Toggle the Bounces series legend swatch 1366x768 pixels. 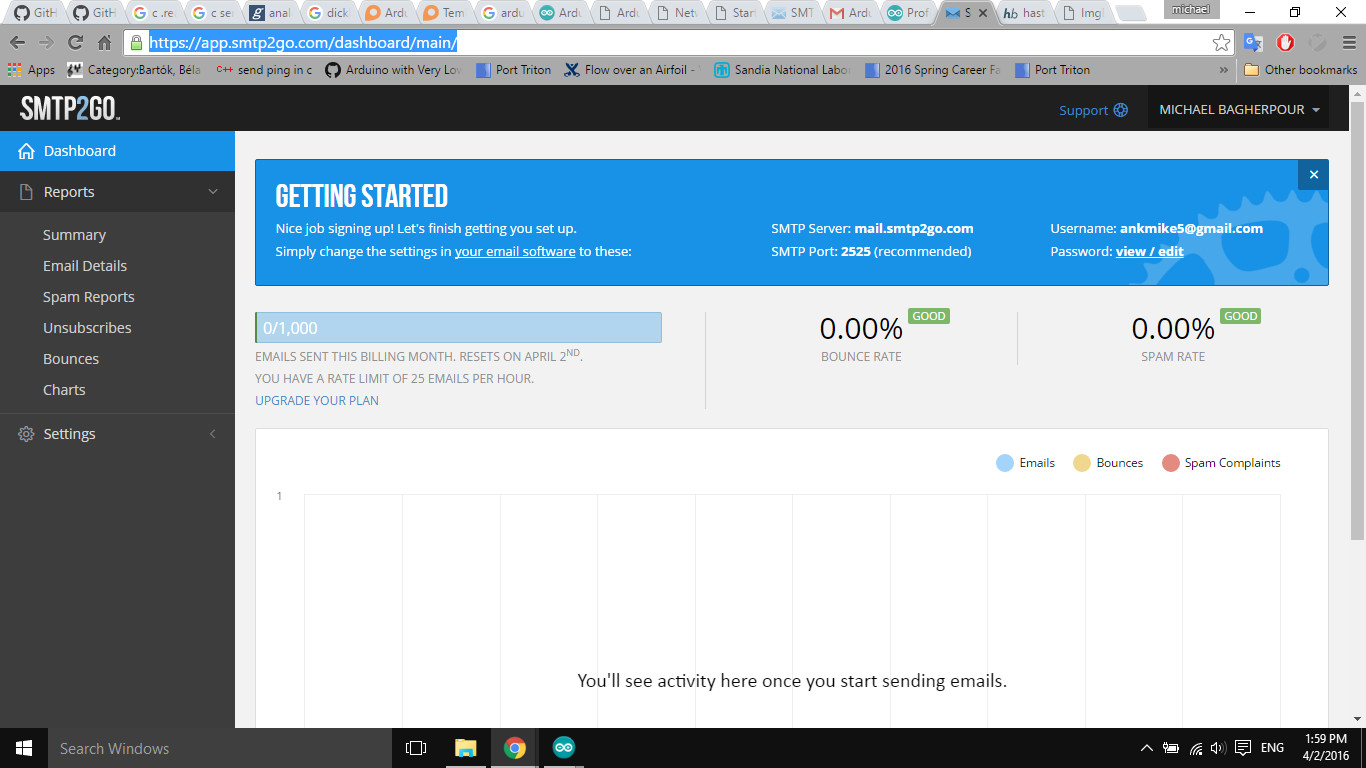[x=1081, y=463]
